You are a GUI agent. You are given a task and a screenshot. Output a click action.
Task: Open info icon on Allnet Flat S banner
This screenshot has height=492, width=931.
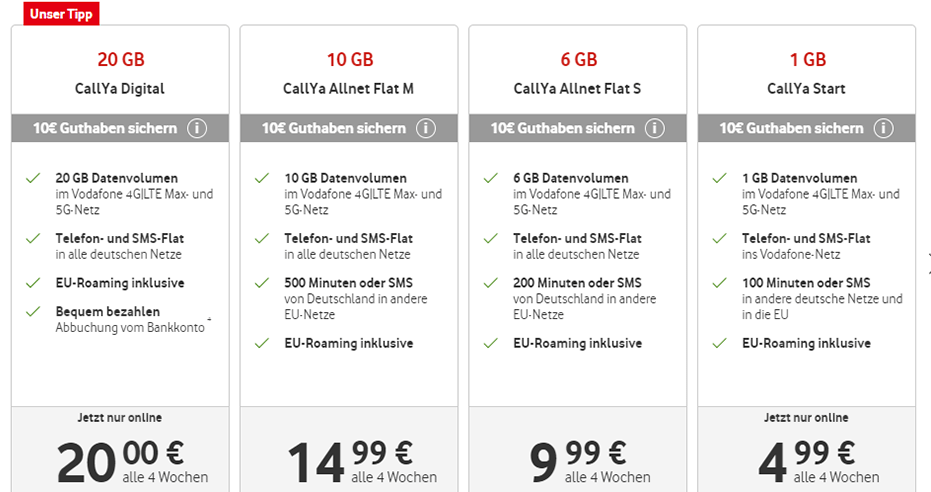pos(655,128)
